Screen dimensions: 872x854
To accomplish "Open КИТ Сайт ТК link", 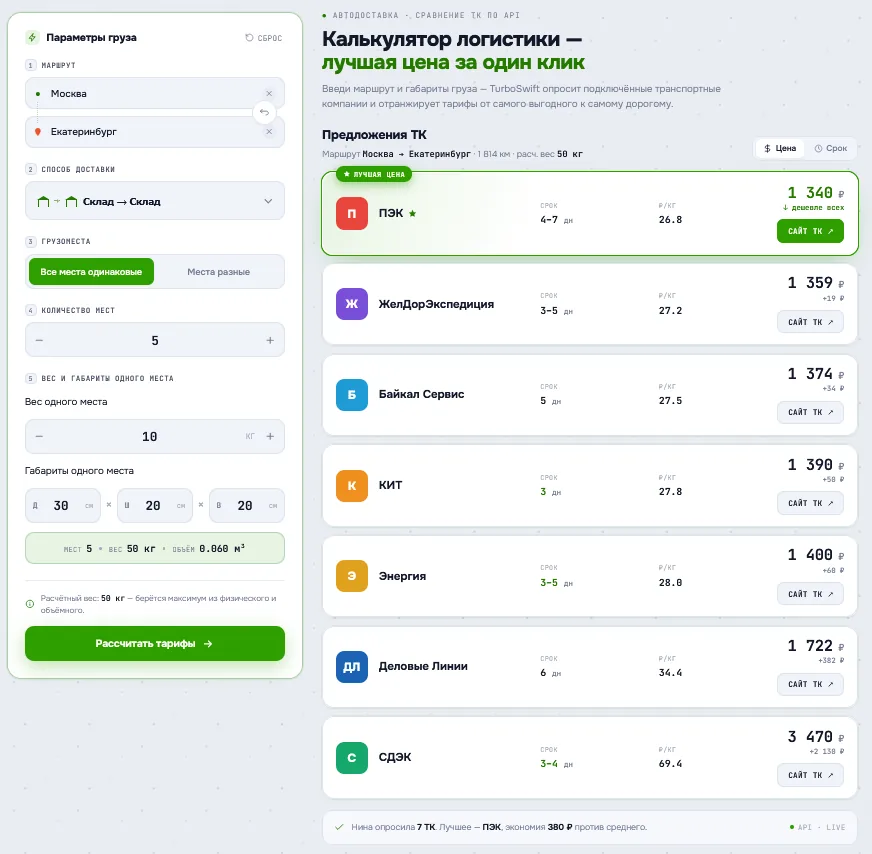I will click(x=810, y=503).
